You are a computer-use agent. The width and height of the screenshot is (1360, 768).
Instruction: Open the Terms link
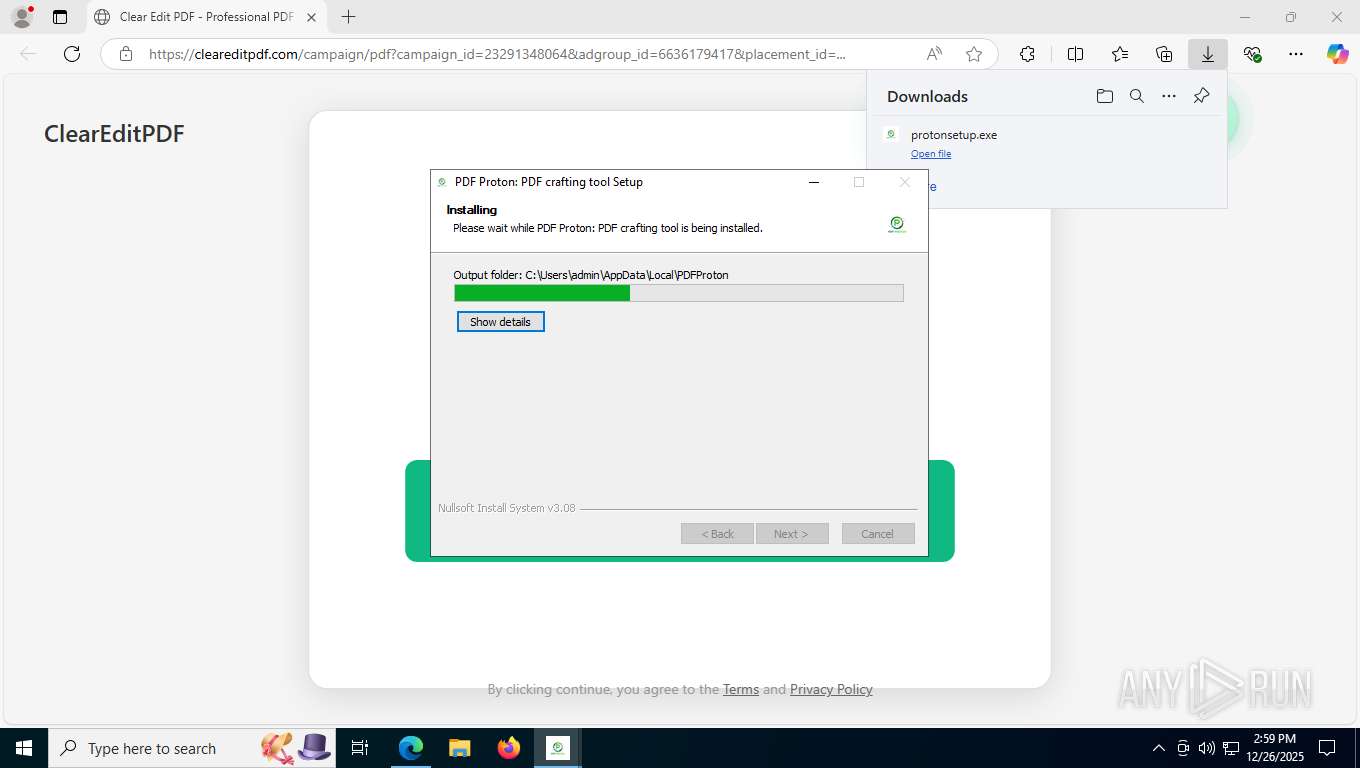tap(741, 689)
